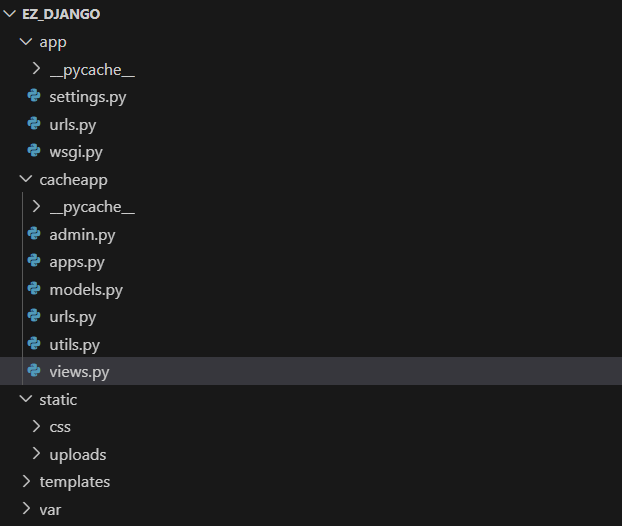Click Python icon beside app folder's urls.py
This screenshot has width=622, height=526.
(35, 125)
